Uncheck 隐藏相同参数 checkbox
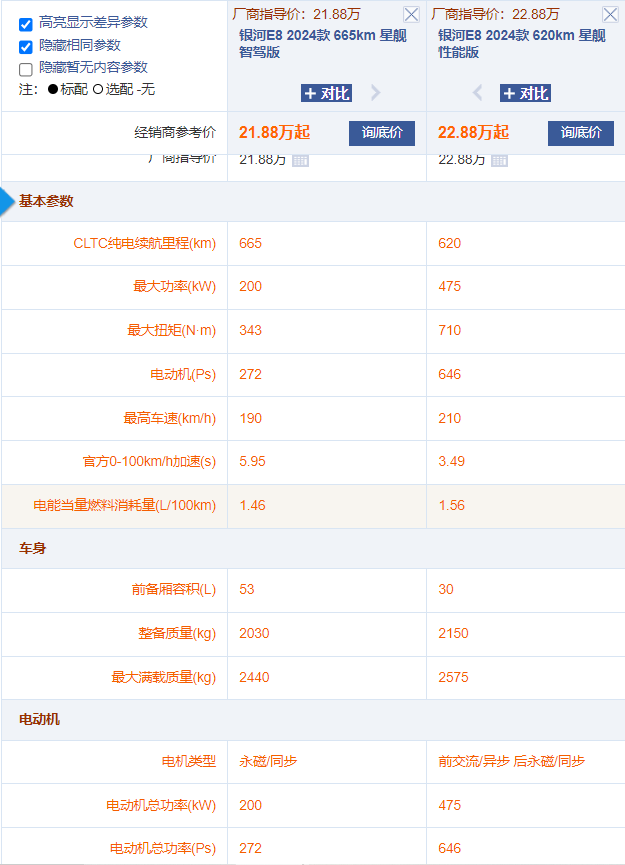This screenshot has height=865, width=625. pyautogui.click(x=25, y=47)
